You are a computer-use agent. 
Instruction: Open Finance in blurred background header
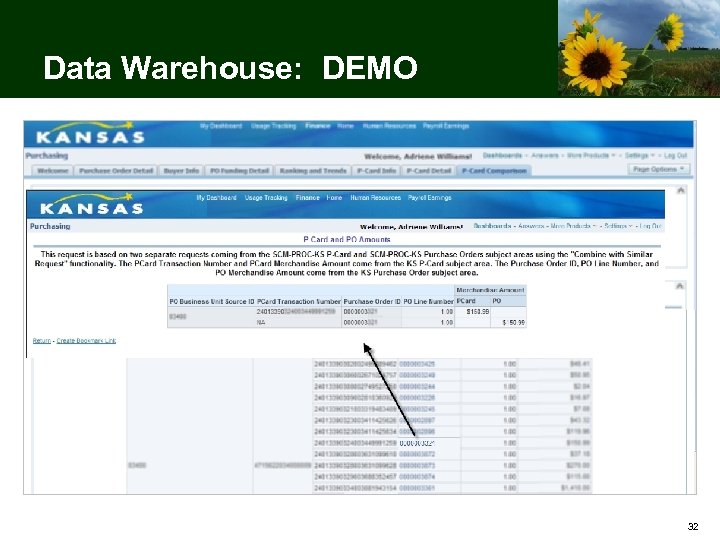click(318, 126)
